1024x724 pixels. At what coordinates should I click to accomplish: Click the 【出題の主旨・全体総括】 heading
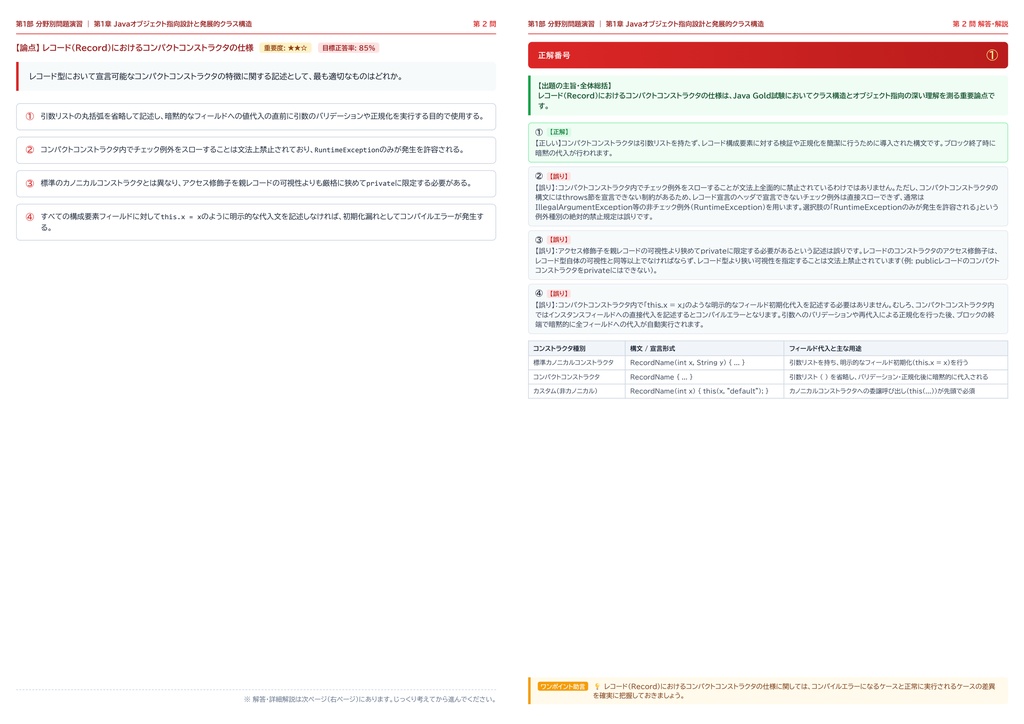574,86
